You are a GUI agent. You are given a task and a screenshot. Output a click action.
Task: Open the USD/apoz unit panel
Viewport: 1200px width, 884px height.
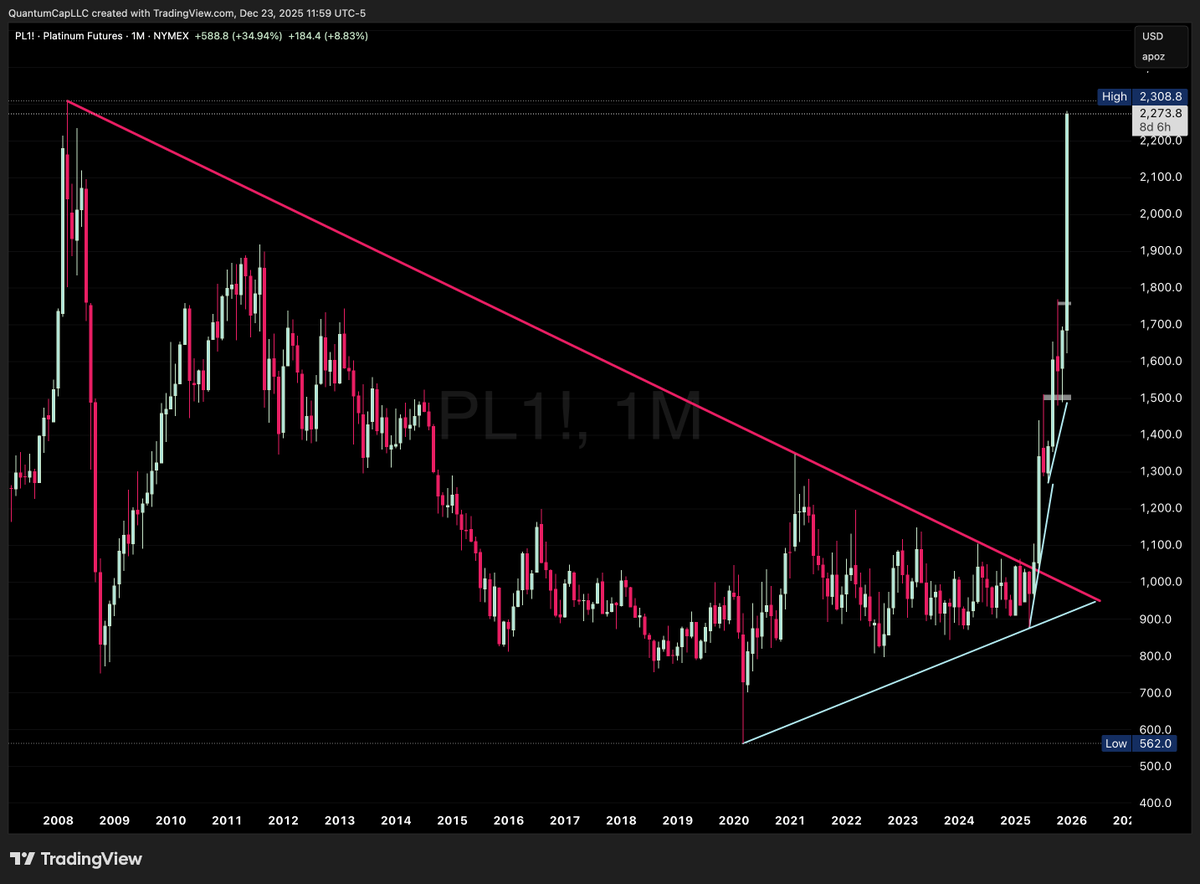1160,46
